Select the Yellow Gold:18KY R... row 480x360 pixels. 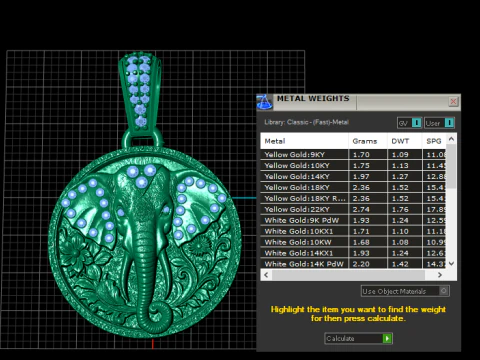(x=353, y=198)
